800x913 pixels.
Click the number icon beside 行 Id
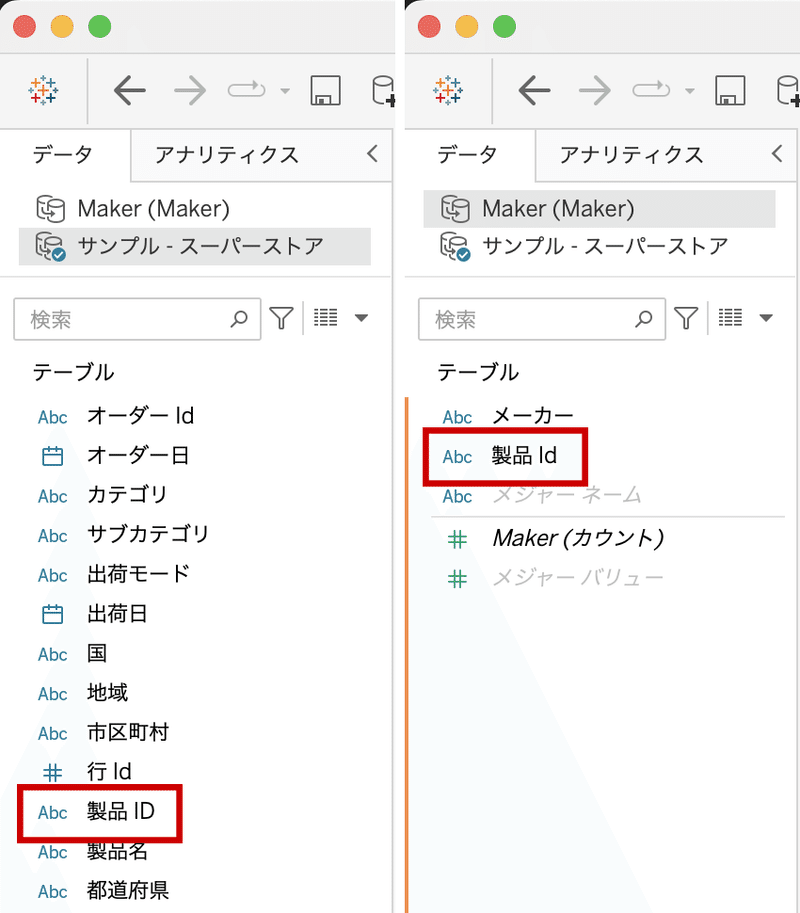tap(52, 773)
